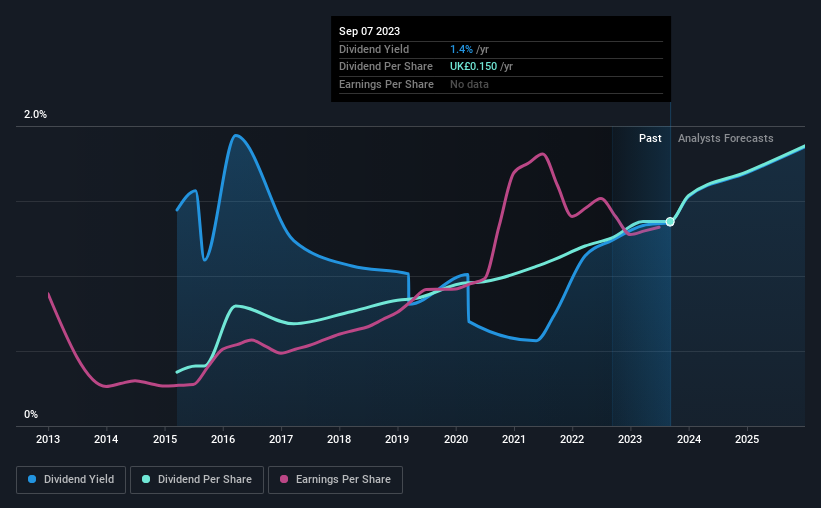
Task: Click the 2.0% y-axis label
Action: pos(35,114)
